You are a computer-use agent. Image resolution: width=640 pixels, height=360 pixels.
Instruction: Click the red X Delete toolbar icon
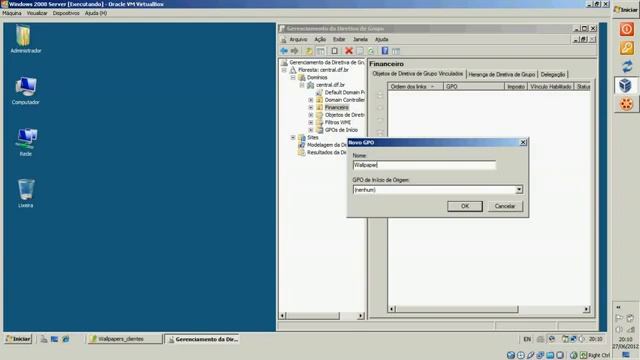349,51
